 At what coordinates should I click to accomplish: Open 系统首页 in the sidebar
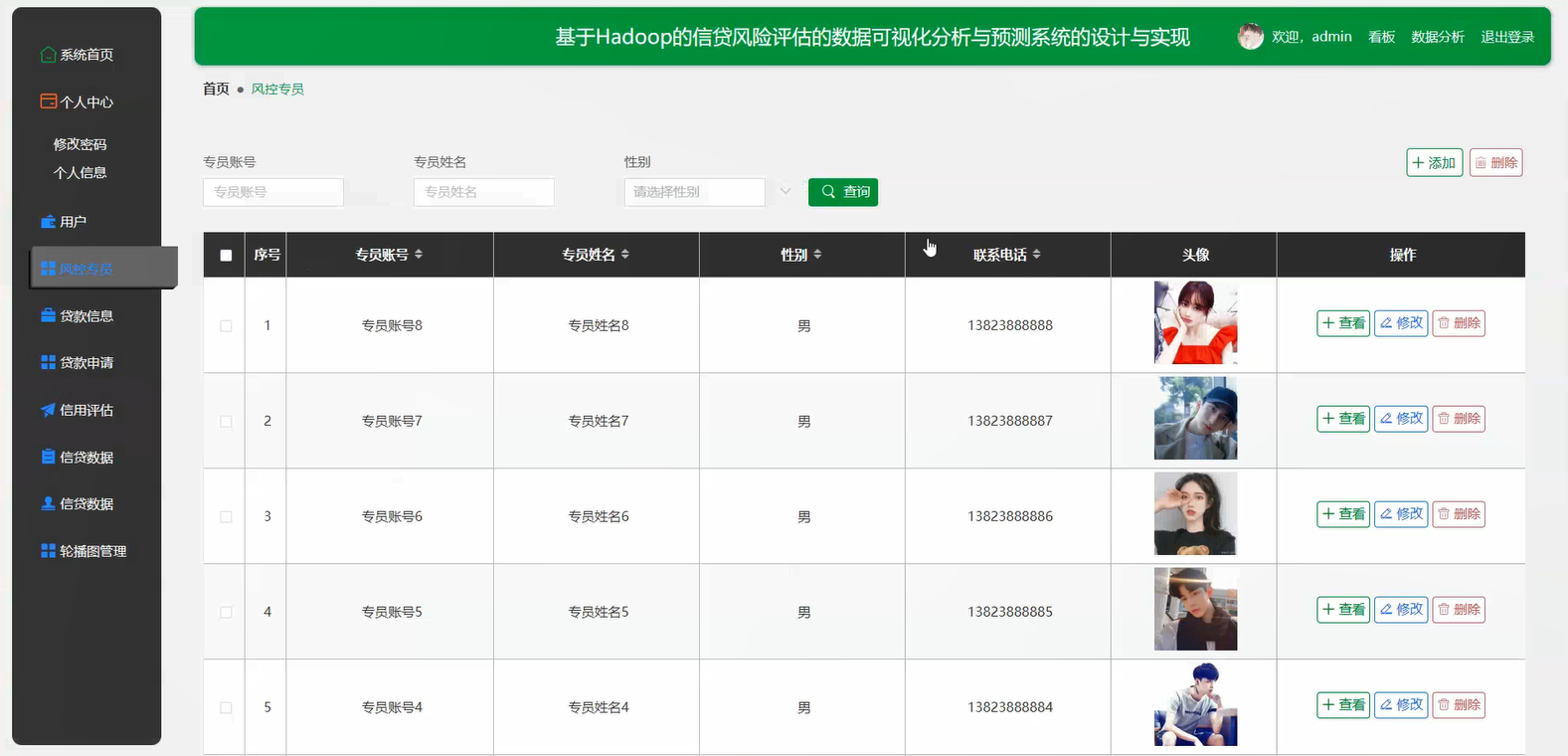(x=87, y=55)
